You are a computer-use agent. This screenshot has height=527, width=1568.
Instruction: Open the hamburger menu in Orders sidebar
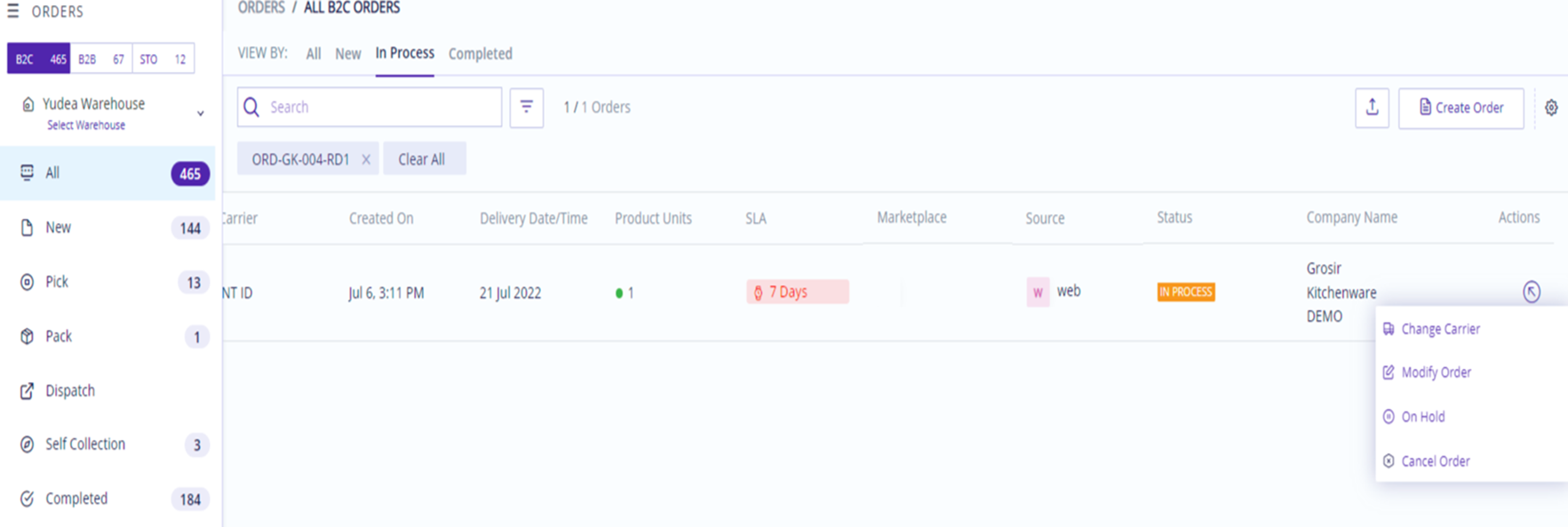(x=12, y=12)
